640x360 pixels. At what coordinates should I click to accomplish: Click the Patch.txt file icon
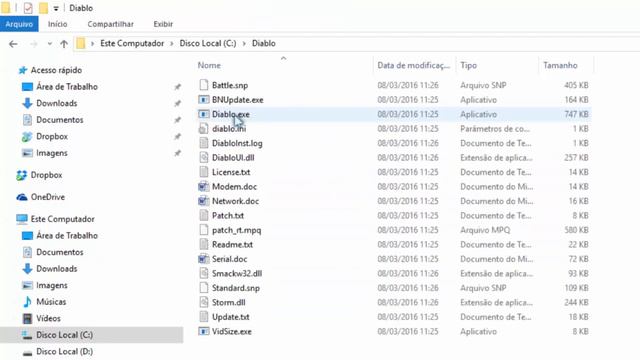tap(203, 216)
